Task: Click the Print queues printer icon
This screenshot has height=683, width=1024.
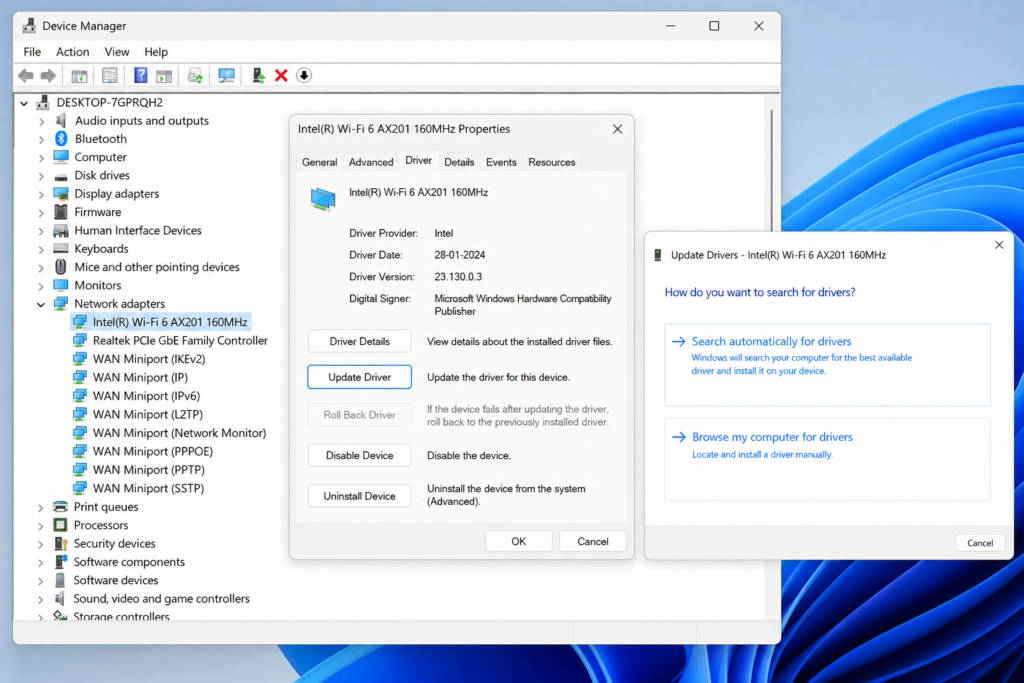Action: (x=60, y=507)
